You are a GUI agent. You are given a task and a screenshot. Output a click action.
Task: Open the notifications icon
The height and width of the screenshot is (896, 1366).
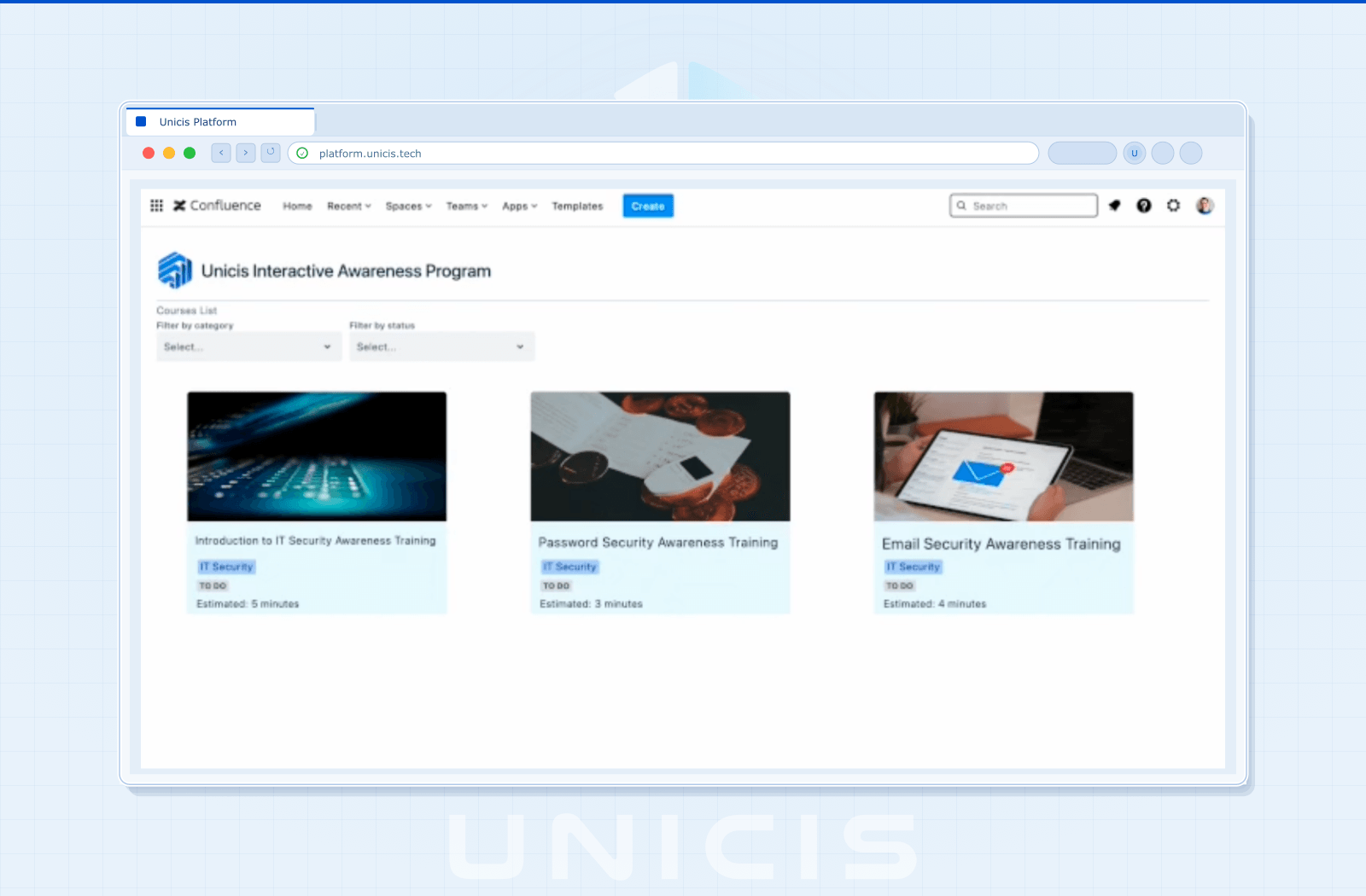point(1114,206)
